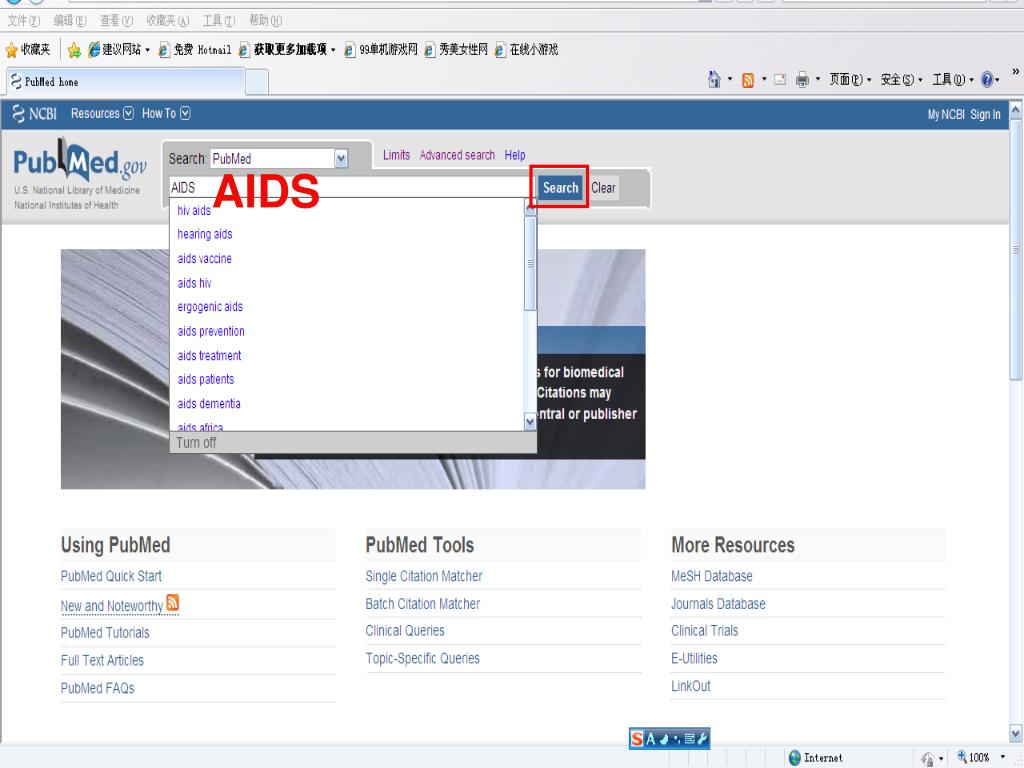Screen dimensions: 1024x768
Task: Click the wrench icon on the IME bar
Action: click(703, 739)
